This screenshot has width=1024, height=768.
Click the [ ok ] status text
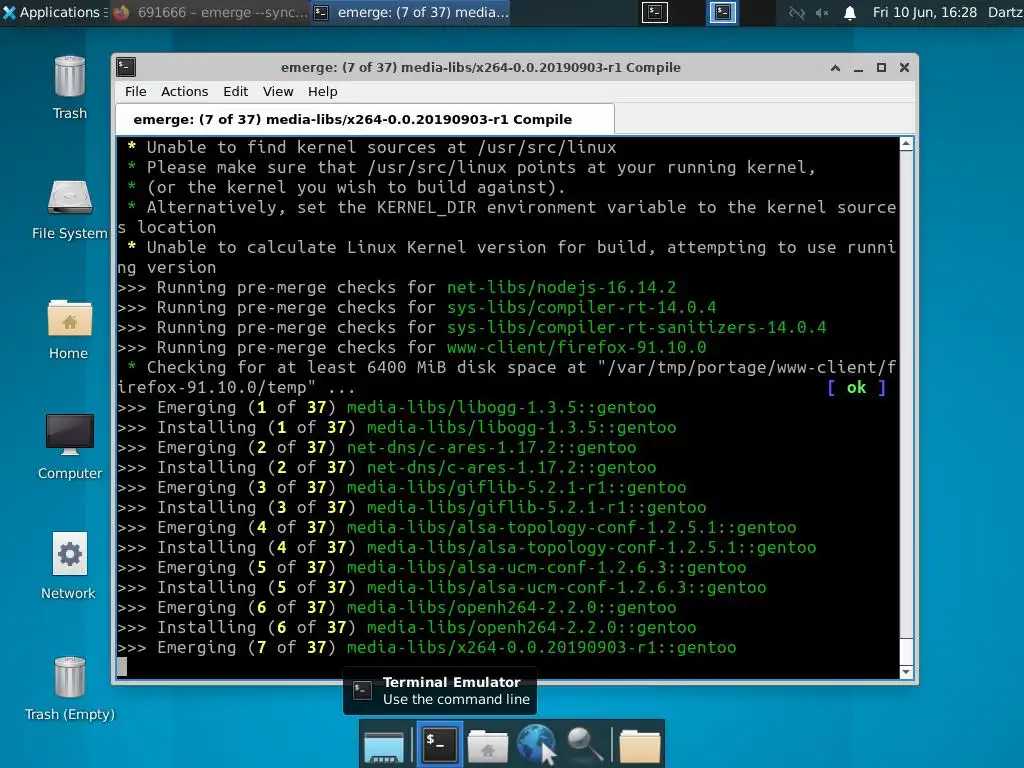[x=856, y=387]
